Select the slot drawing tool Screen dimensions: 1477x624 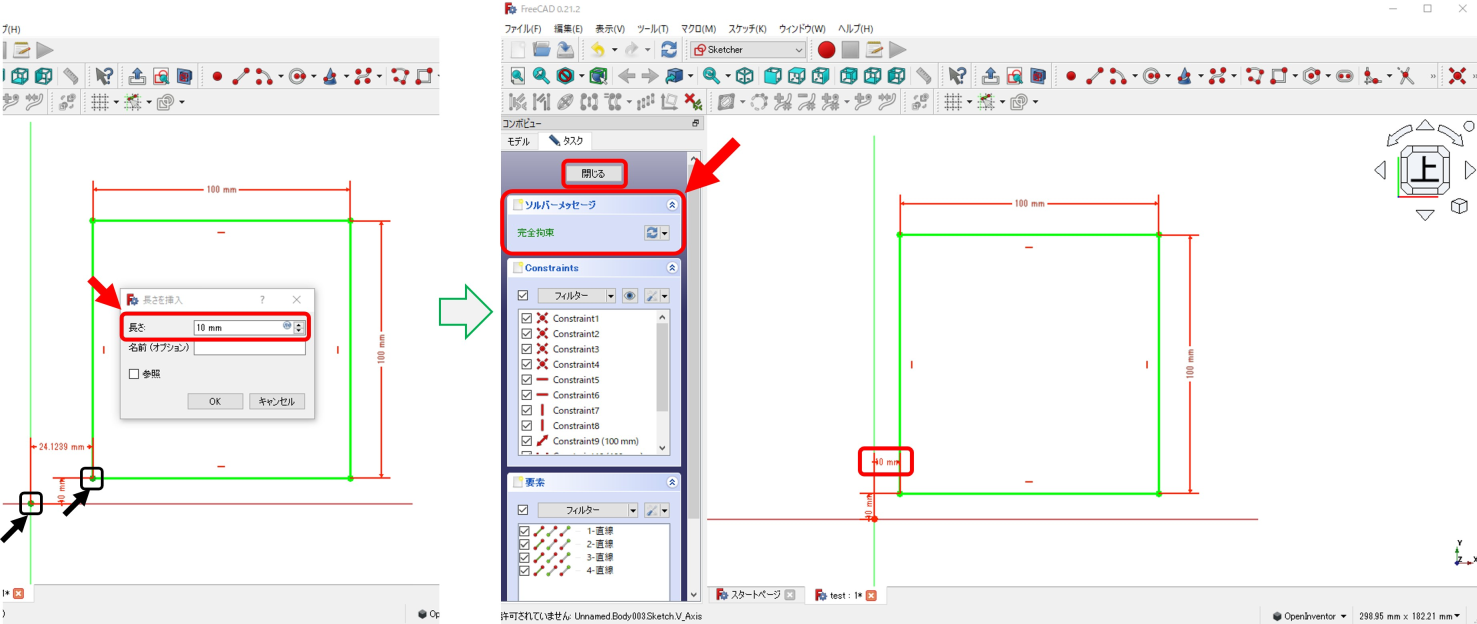click(1344, 76)
